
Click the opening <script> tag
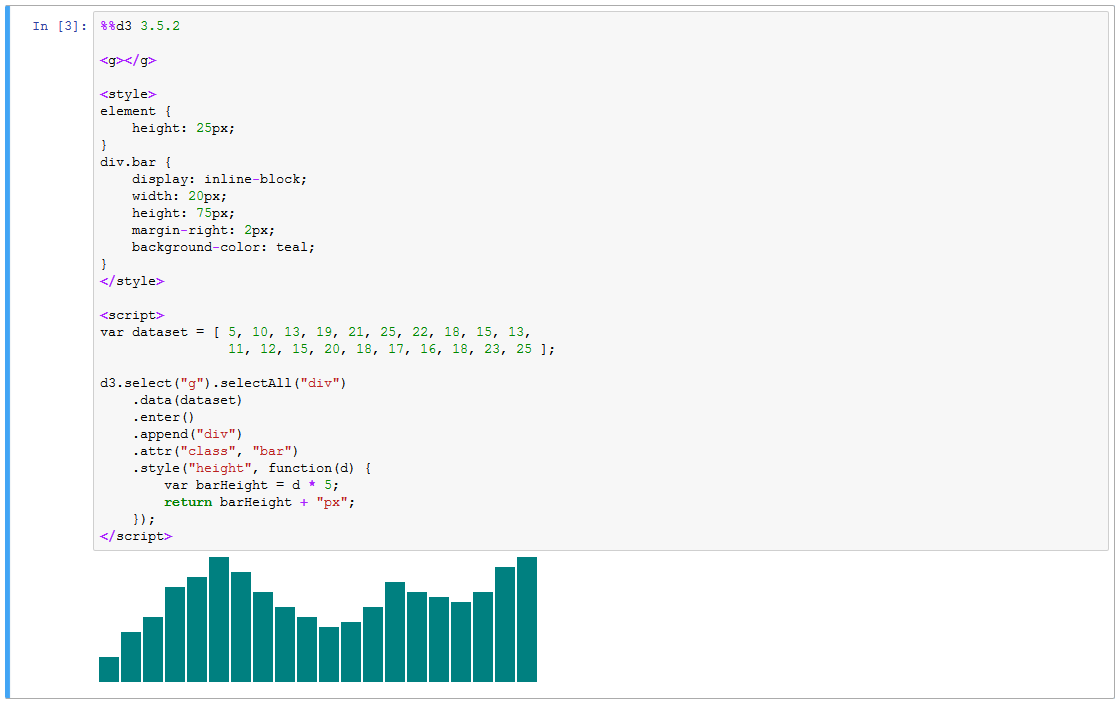(132, 315)
